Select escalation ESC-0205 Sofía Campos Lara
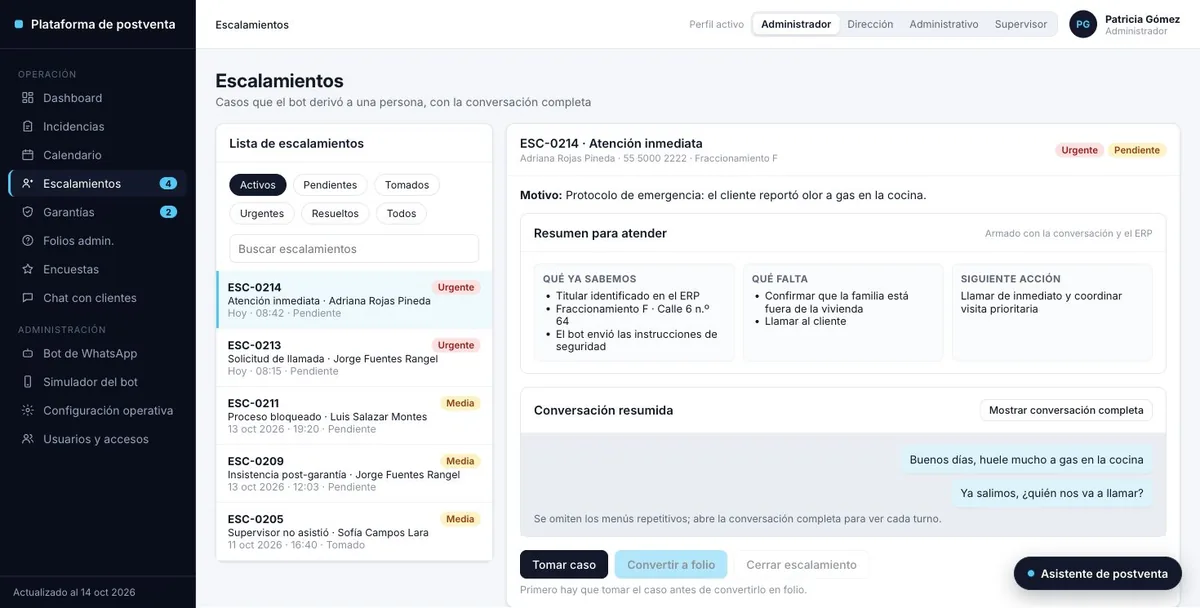The image size is (1200, 608). (354, 532)
